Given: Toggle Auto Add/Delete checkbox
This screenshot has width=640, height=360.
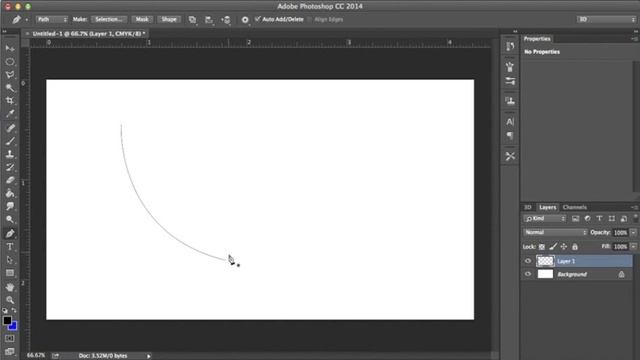Looking at the screenshot, I should (258, 19).
